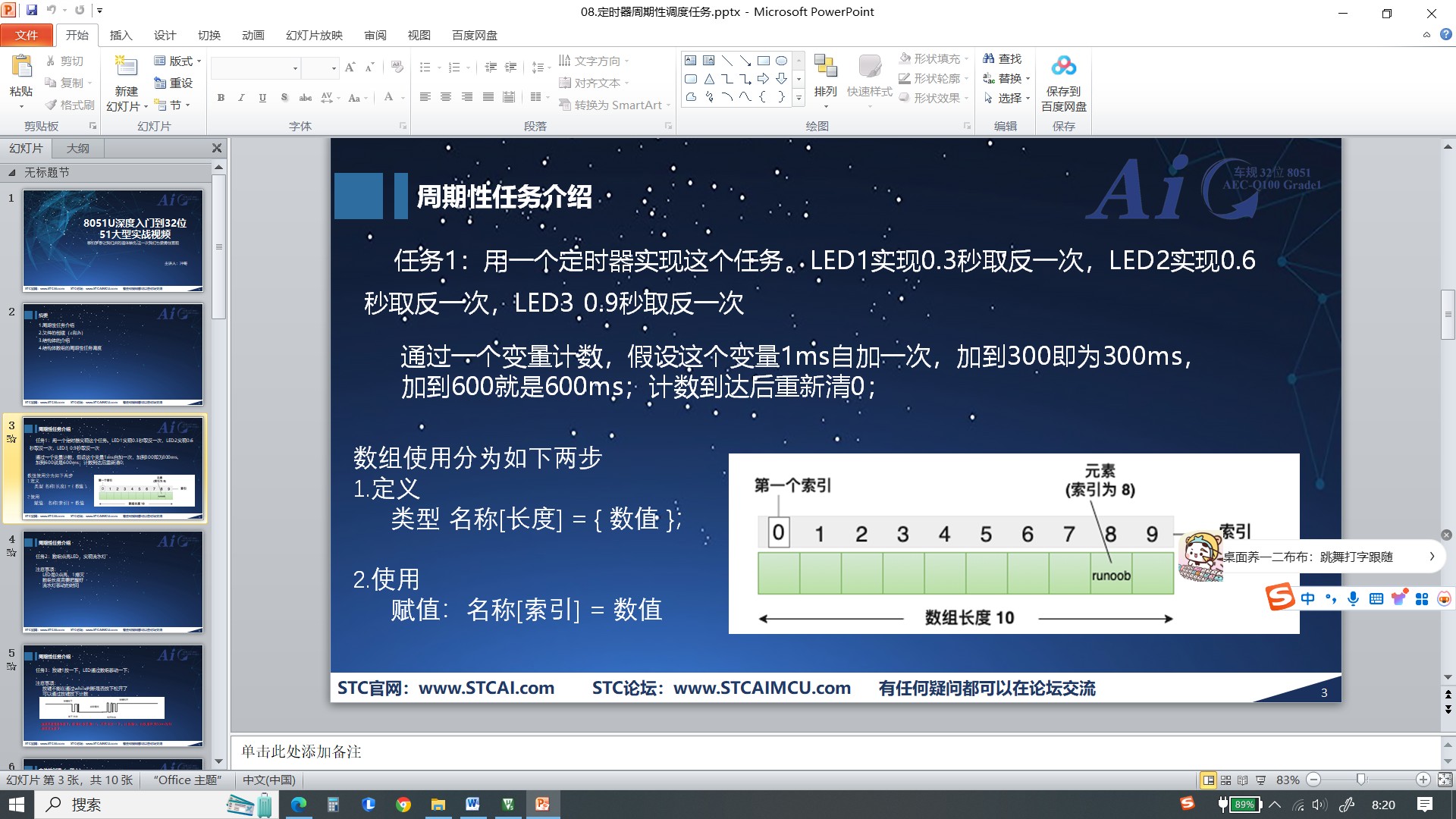Click Reset (重设) slide button

173,83
